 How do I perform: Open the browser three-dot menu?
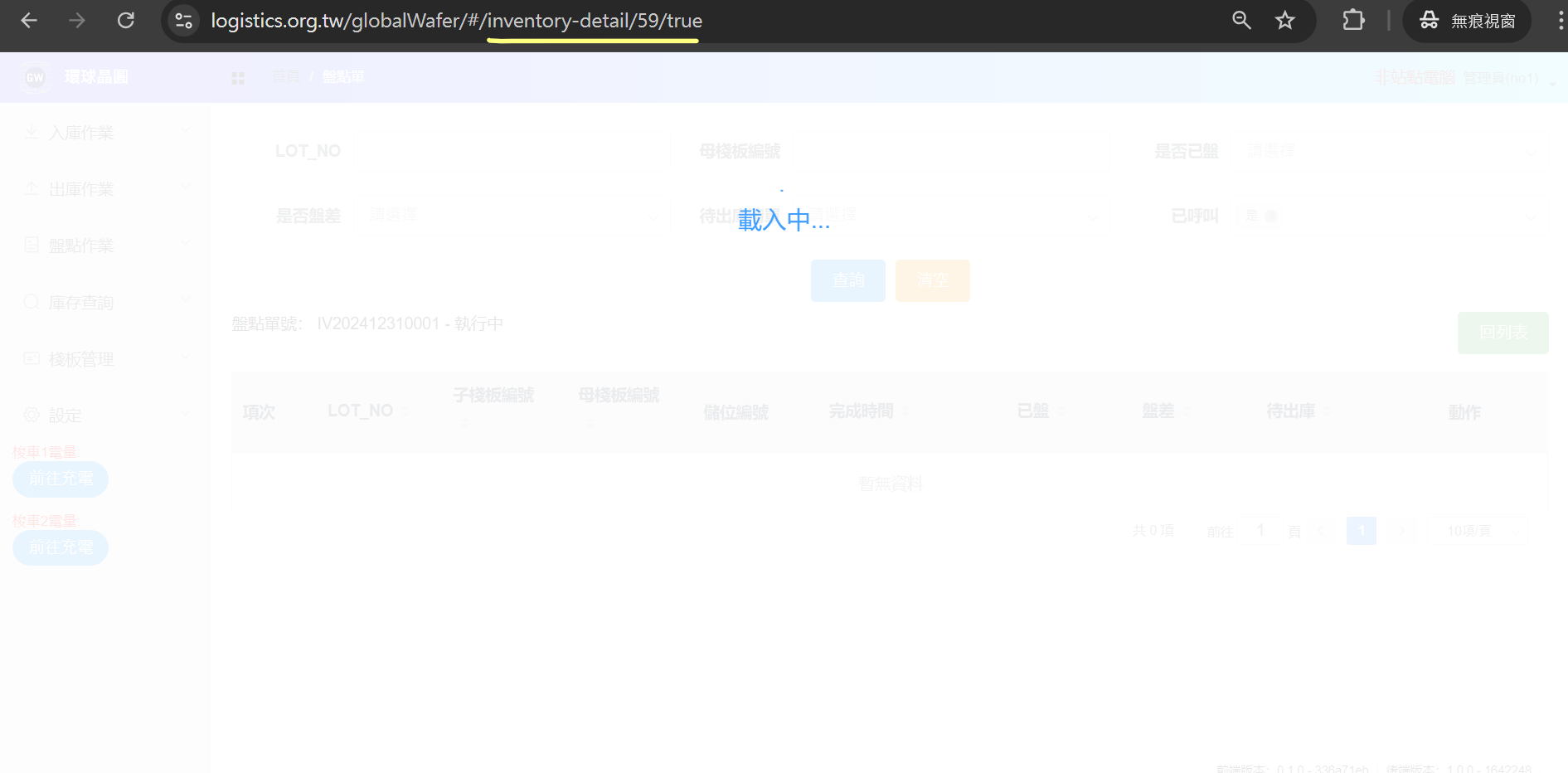click(x=1561, y=20)
